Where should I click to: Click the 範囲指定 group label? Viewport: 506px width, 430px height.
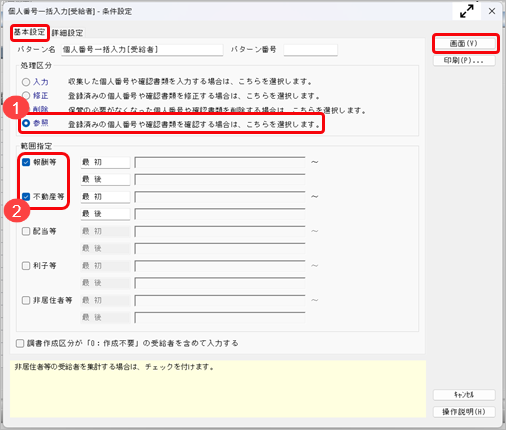point(36,146)
